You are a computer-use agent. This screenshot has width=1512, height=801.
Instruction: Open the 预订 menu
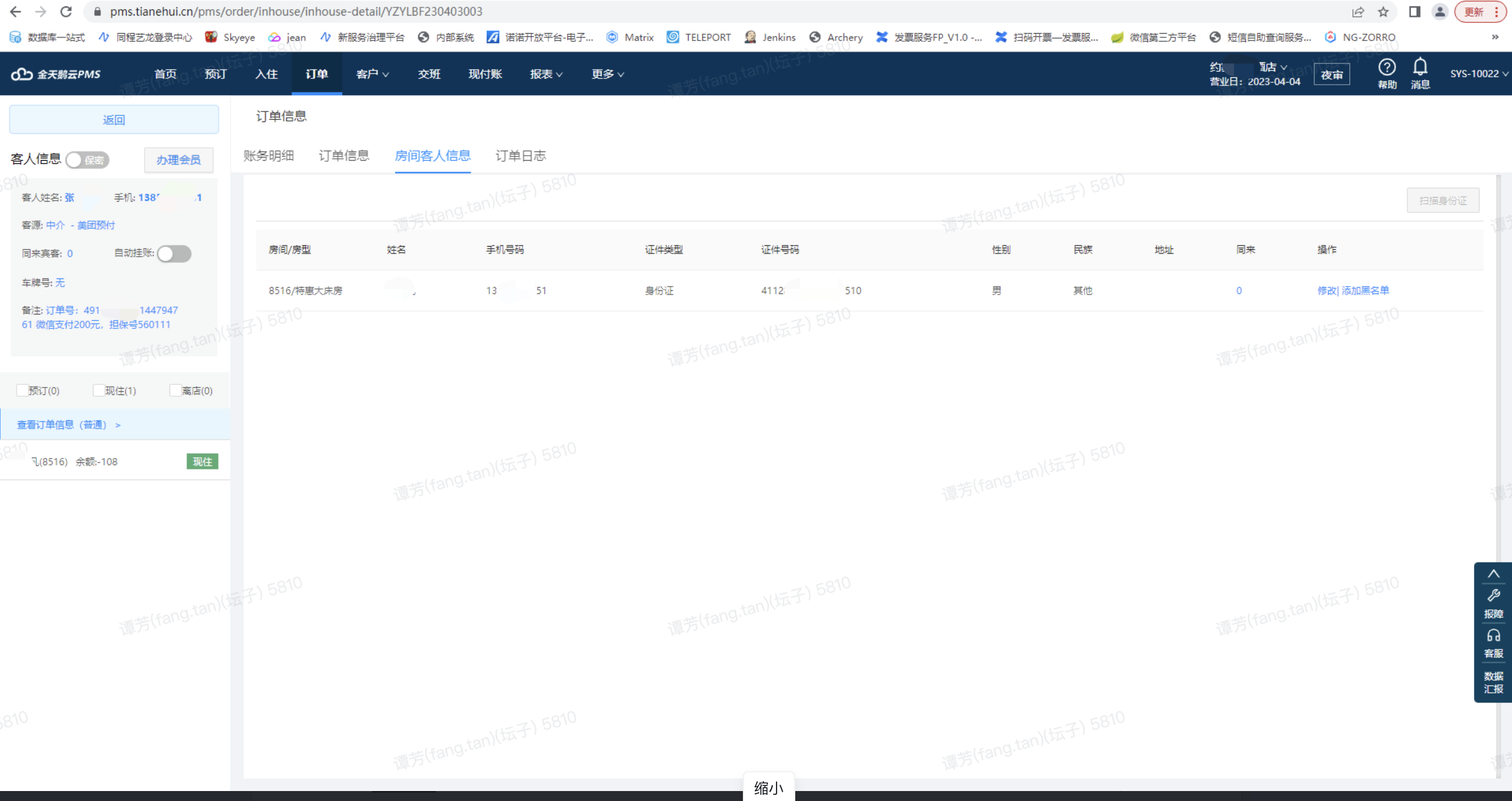(216, 74)
